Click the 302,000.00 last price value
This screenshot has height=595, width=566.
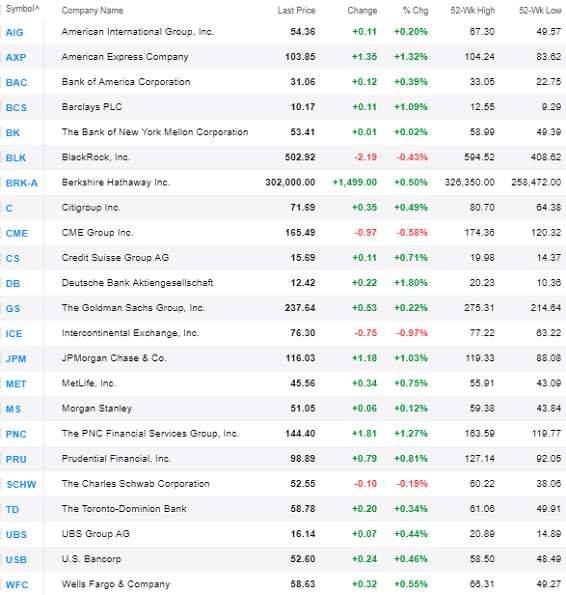[290, 182]
